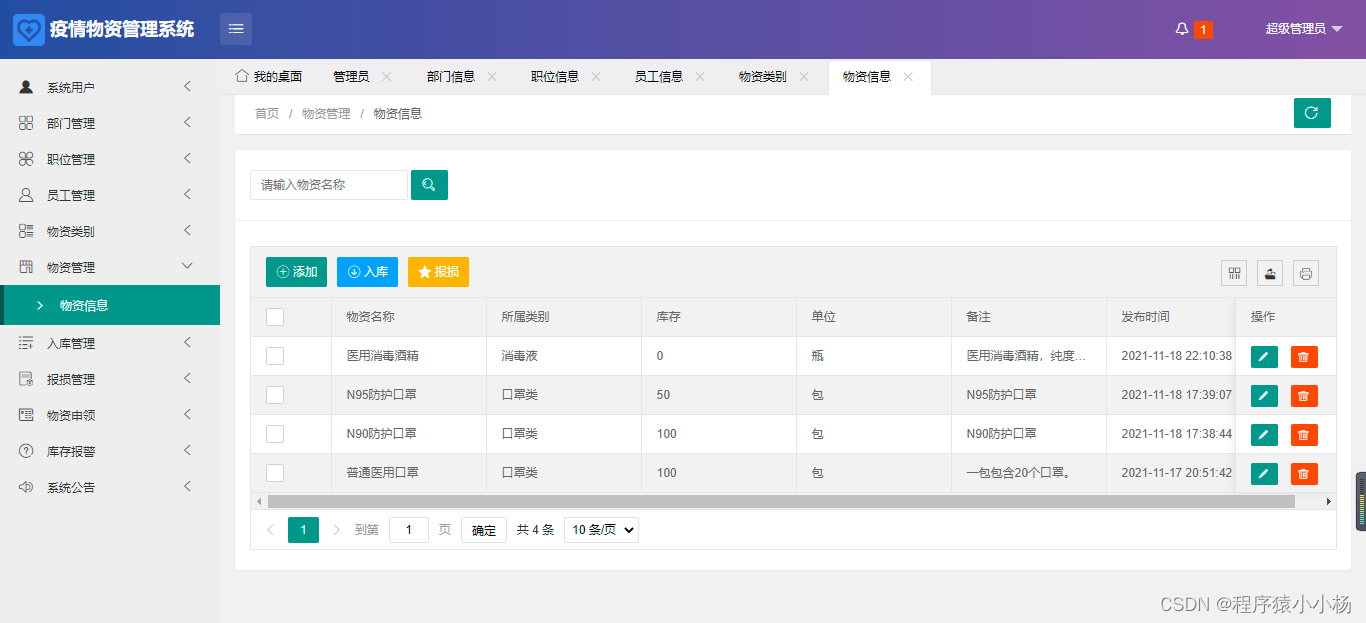Viewport: 1366px width, 623px height.
Task: Click the 添加 button
Action: [296, 272]
